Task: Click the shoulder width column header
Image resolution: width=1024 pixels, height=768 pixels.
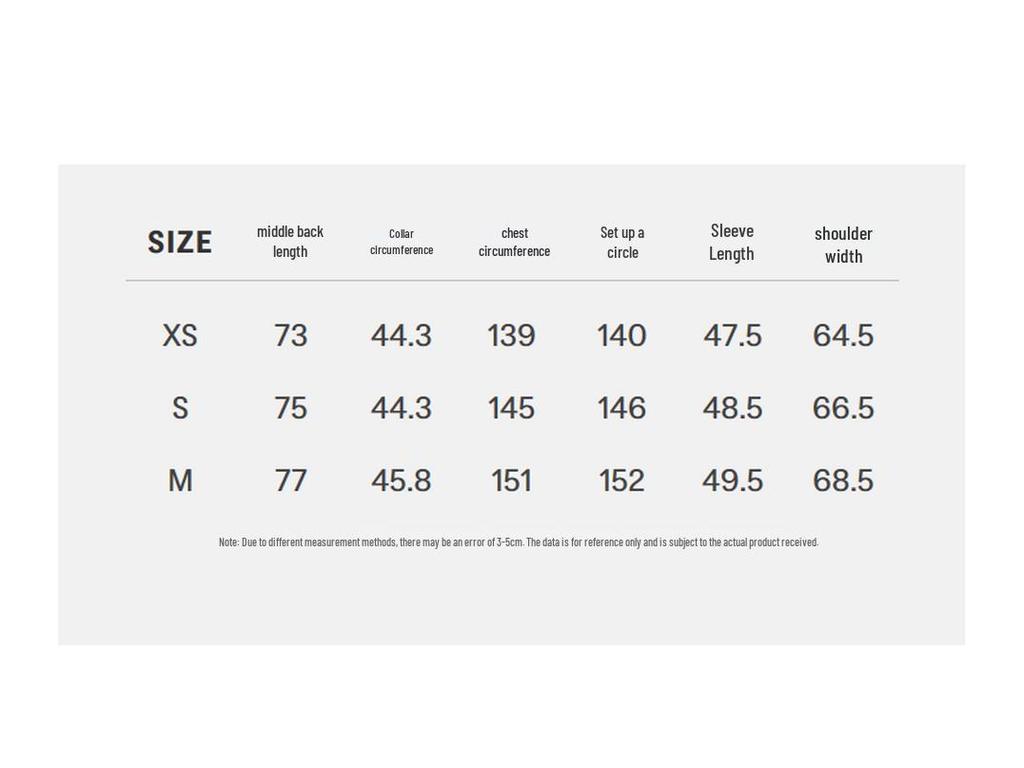Action: [x=843, y=244]
